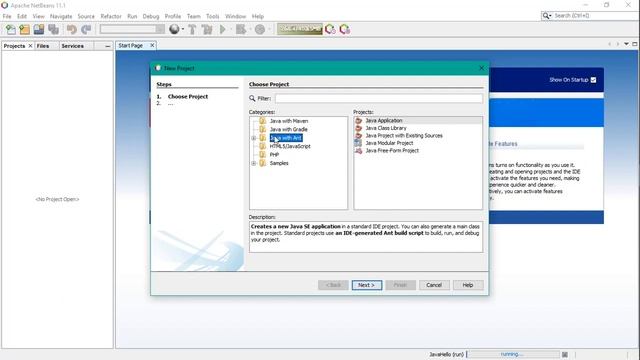
Task: Click the Debug Project toolbar icon
Action: pyautogui.click(x=241, y=29)
